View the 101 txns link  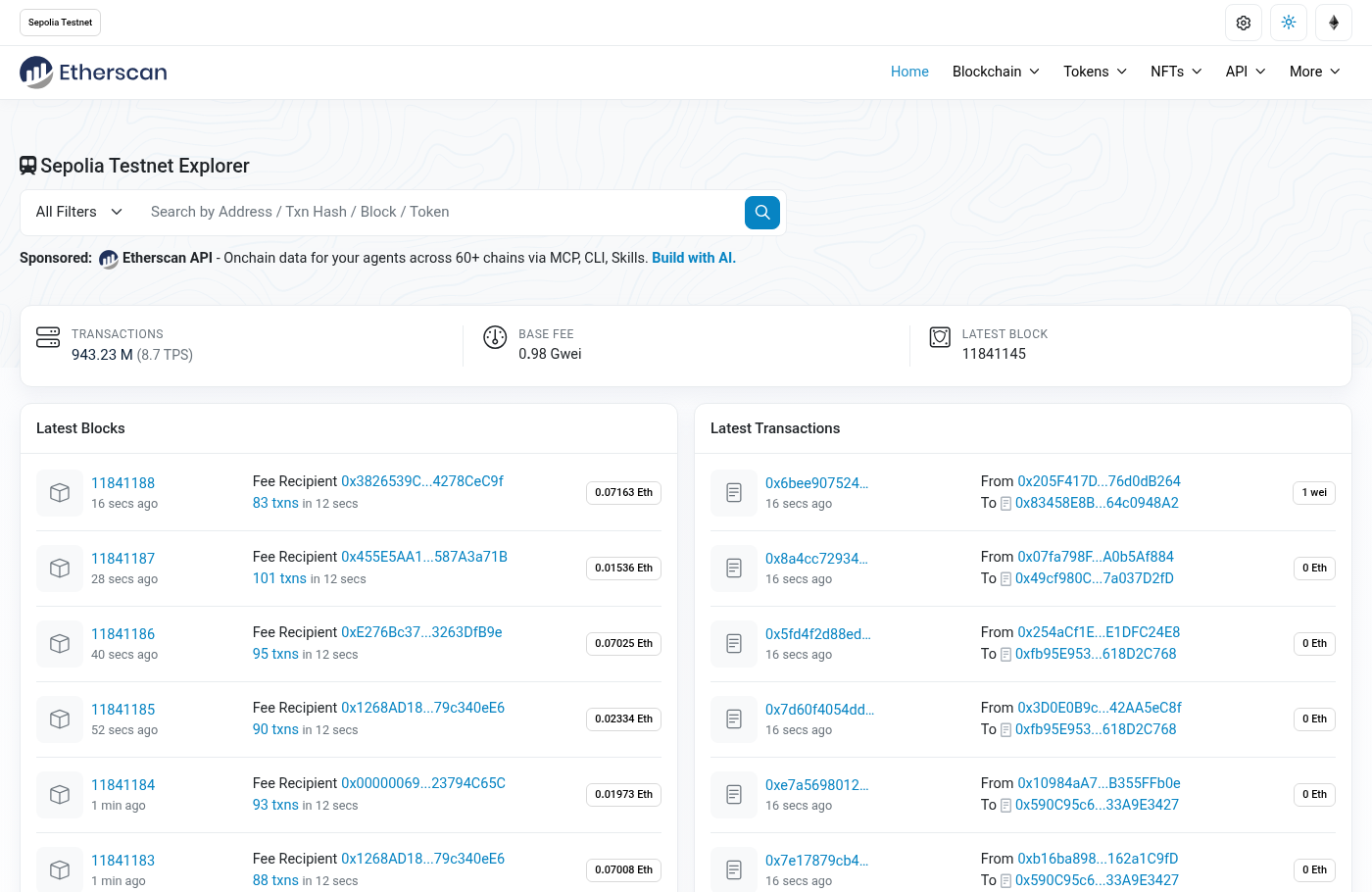tap(279, 578)
